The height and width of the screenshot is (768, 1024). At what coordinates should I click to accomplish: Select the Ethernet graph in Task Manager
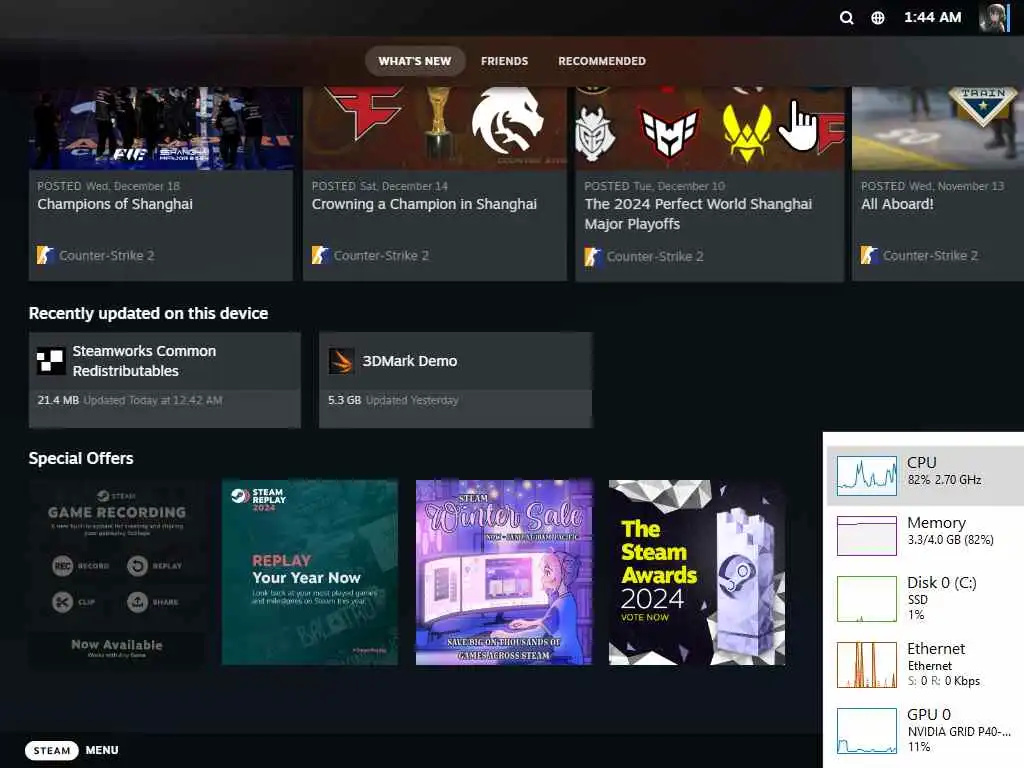point(867,665)
